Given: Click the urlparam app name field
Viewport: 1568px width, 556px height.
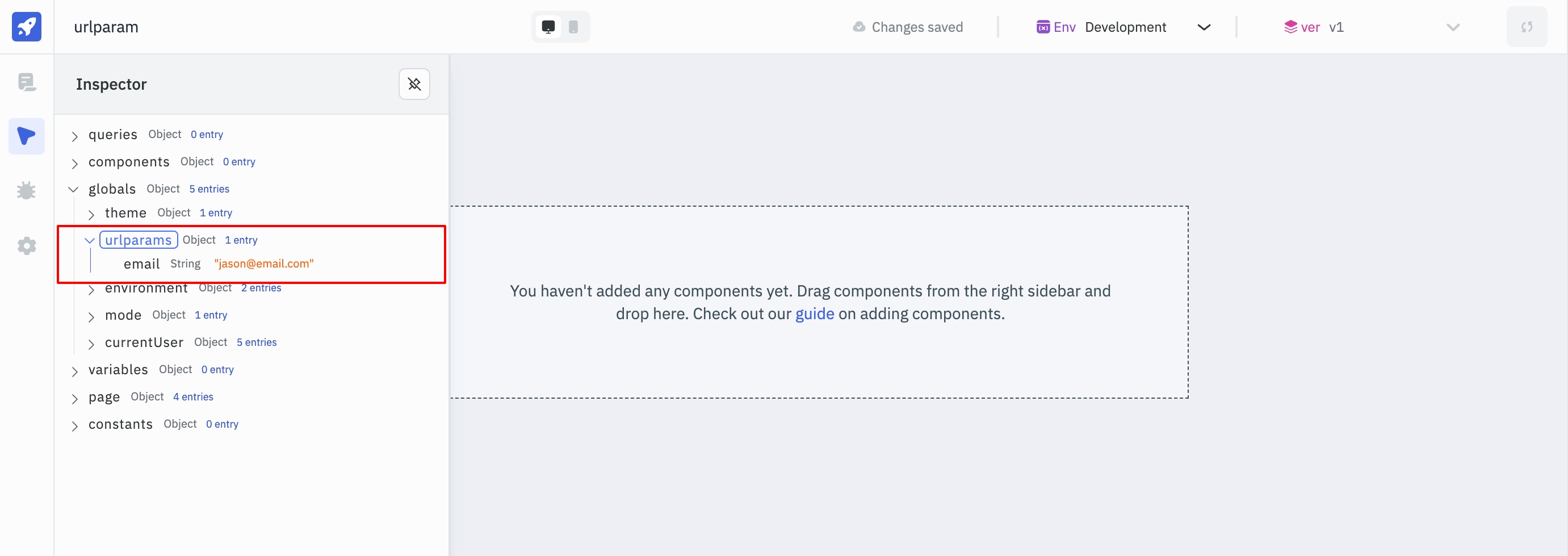Looking at the screenshot, I should click(106, 27).
